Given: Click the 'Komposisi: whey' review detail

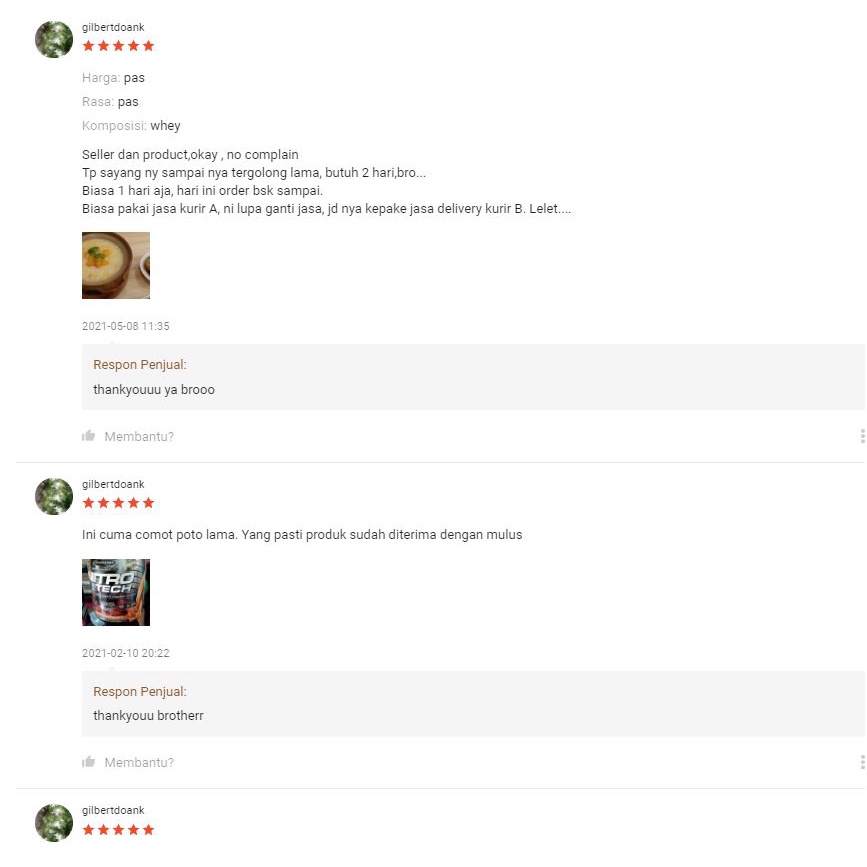Looking at the screenshot, I should pyautogui.click(x=131, y=126).
